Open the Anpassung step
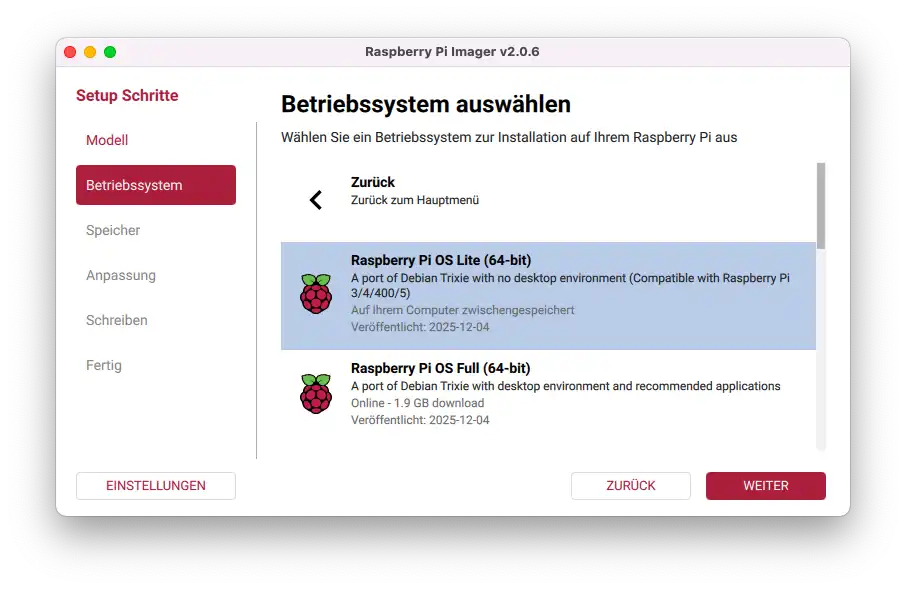The height and width of the screenshot is (590, 906). [x=121, y=275]
